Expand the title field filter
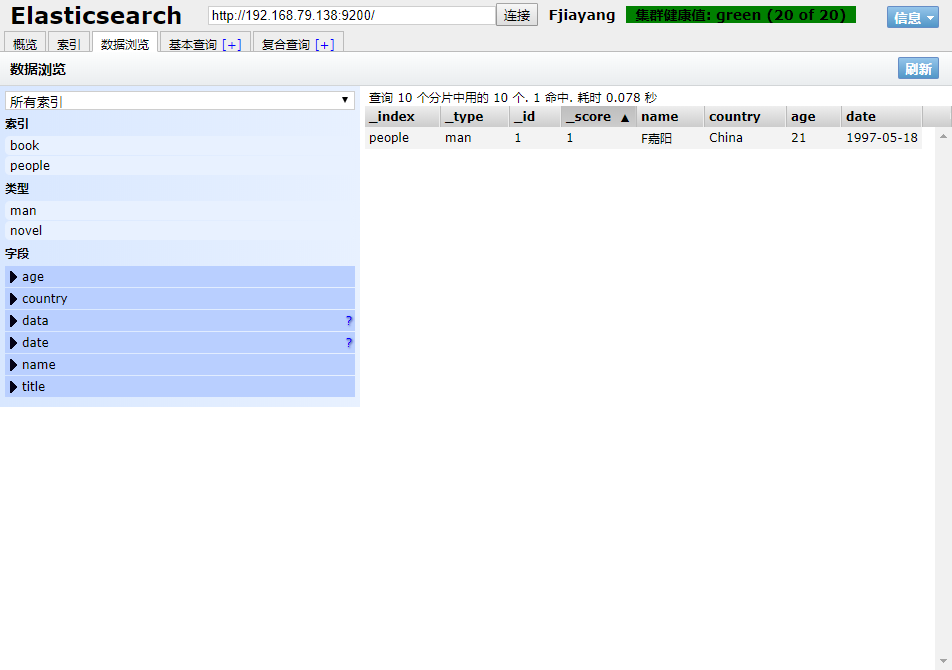 pos(14,387)
